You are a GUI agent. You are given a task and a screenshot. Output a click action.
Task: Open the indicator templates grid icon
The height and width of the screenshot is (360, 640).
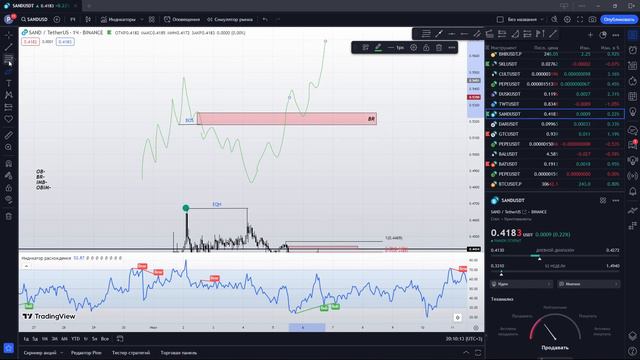[x=152, y=19]
